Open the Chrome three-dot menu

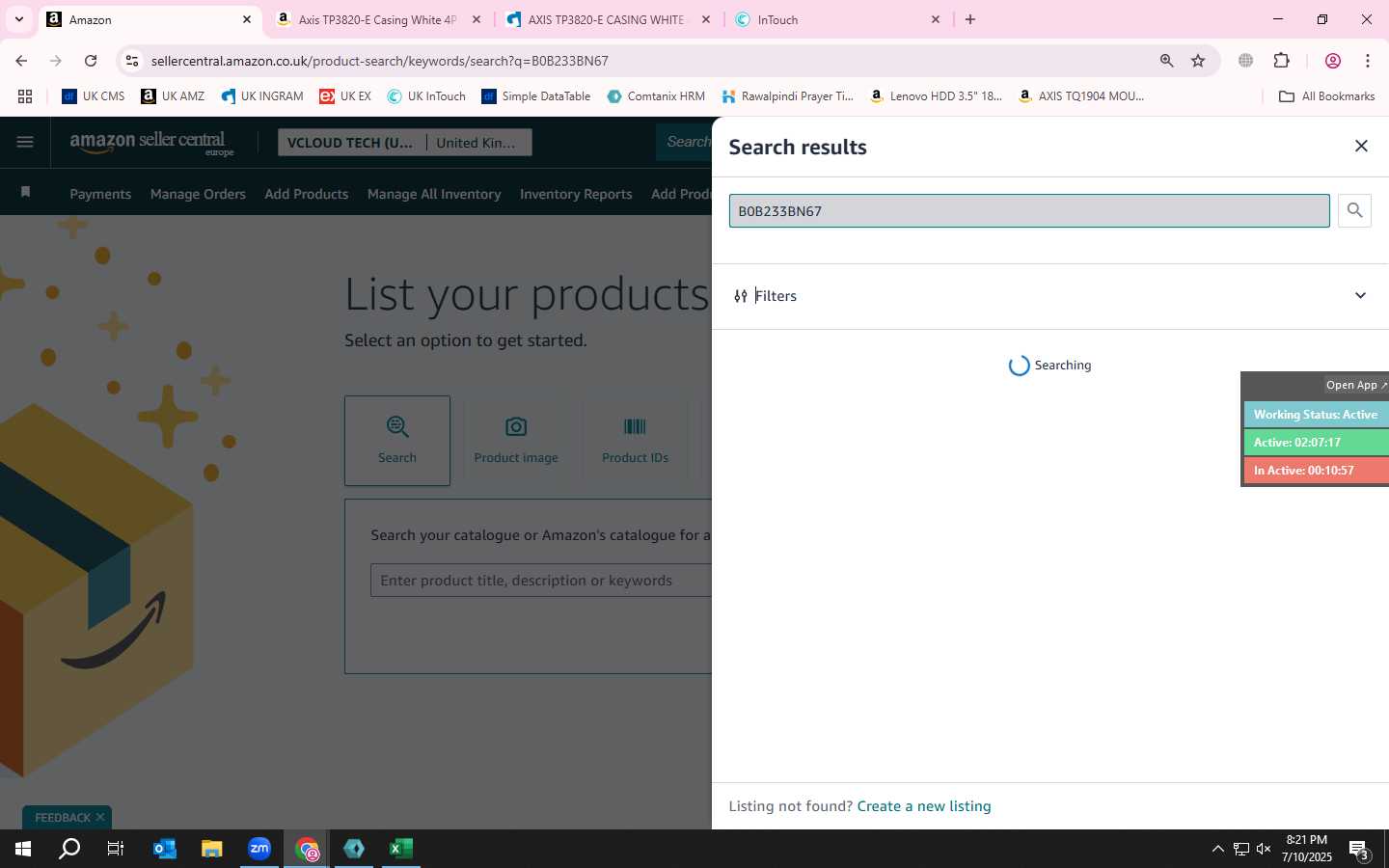[1367, 61]
